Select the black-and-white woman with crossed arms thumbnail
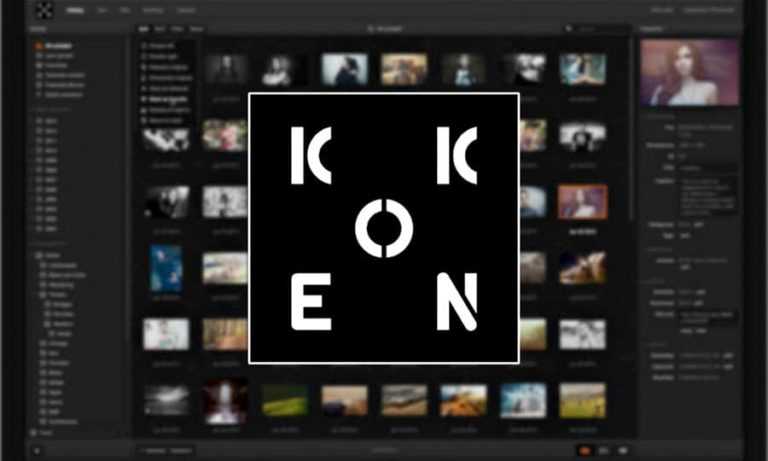 278,70
